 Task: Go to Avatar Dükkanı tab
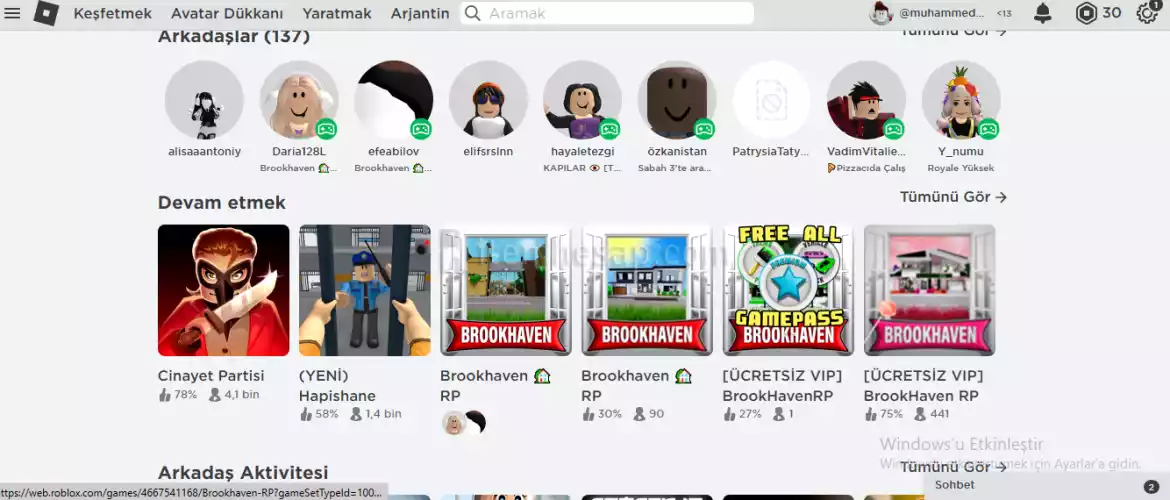227,13
